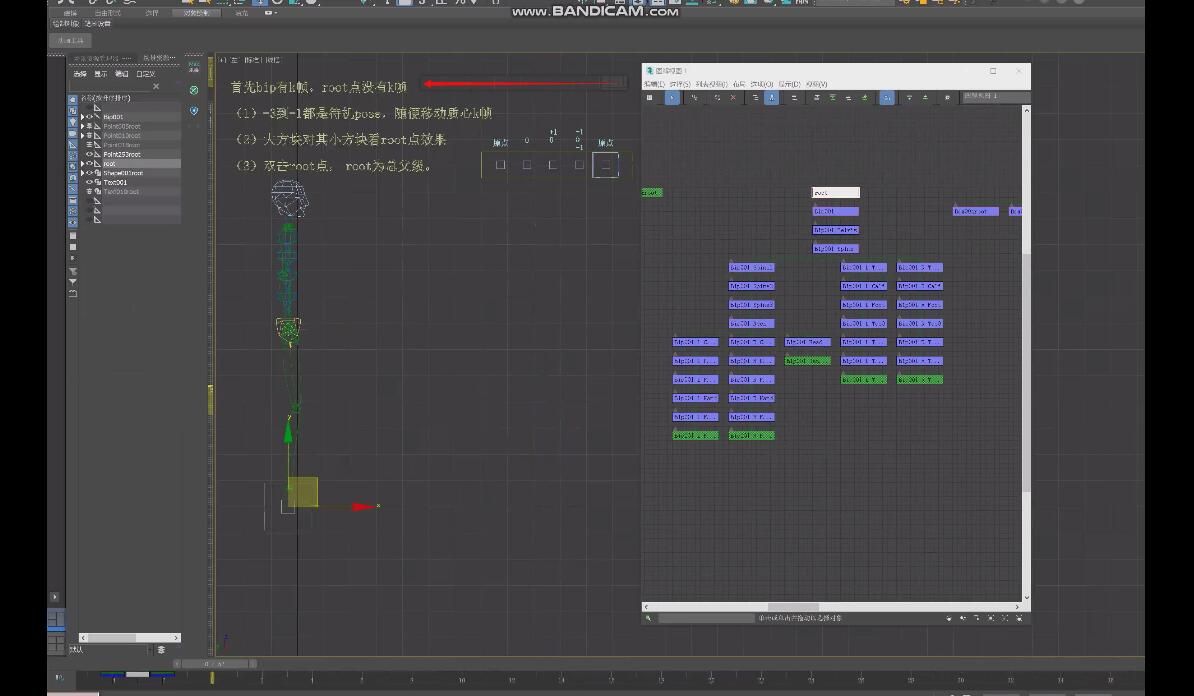
Task: Activate the Pan tool in Schematic View
Action: 949,618
